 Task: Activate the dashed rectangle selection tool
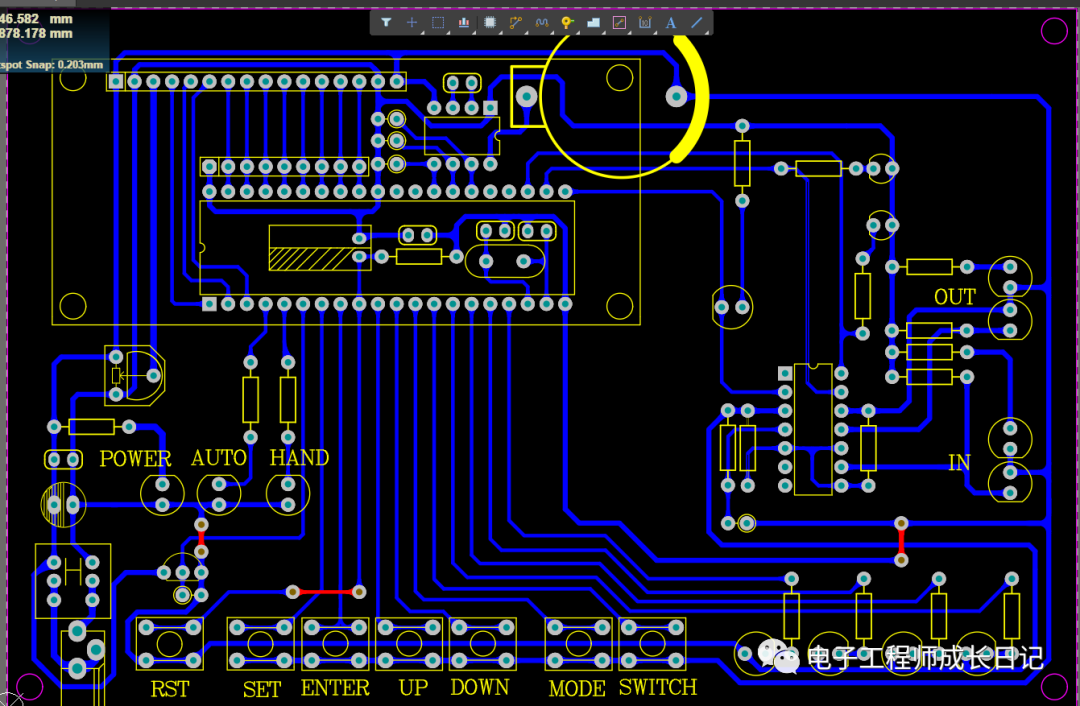[438, 23]
